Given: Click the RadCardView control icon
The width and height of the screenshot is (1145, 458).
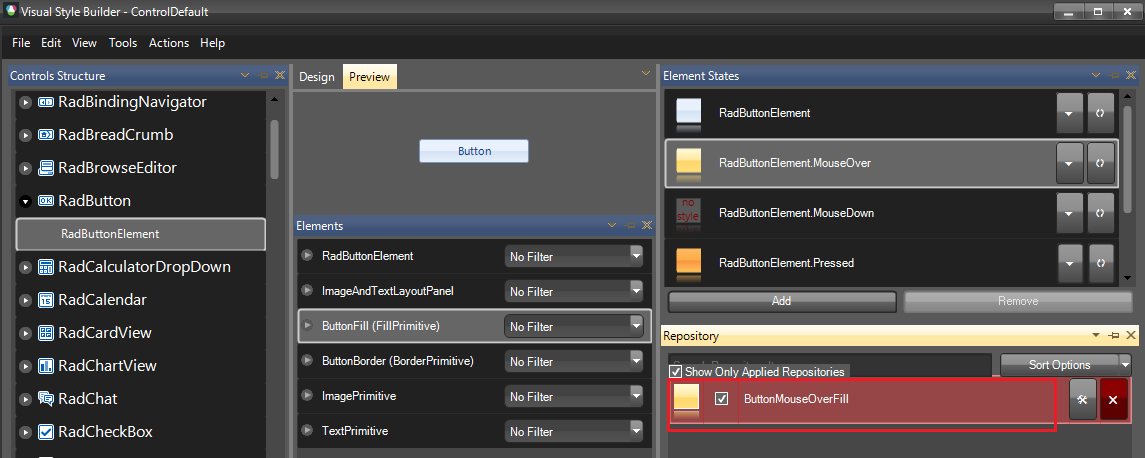Looking at the screenshot, I should click(46, 333).
